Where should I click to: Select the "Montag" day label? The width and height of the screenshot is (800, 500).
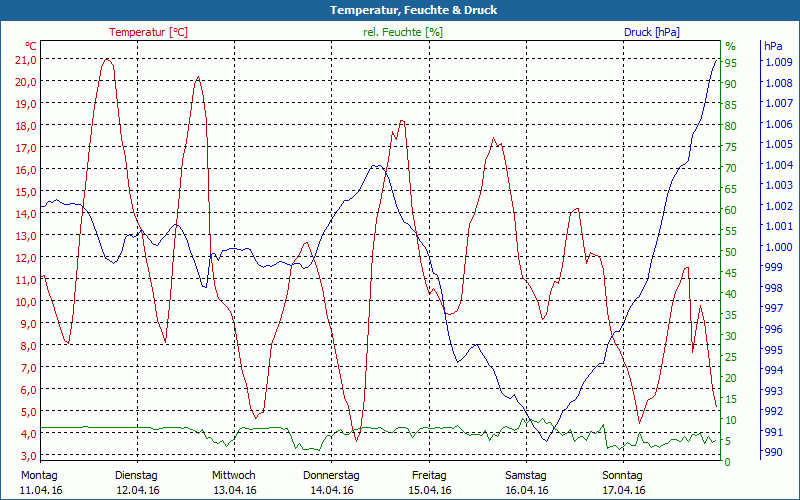click(39, 475)
